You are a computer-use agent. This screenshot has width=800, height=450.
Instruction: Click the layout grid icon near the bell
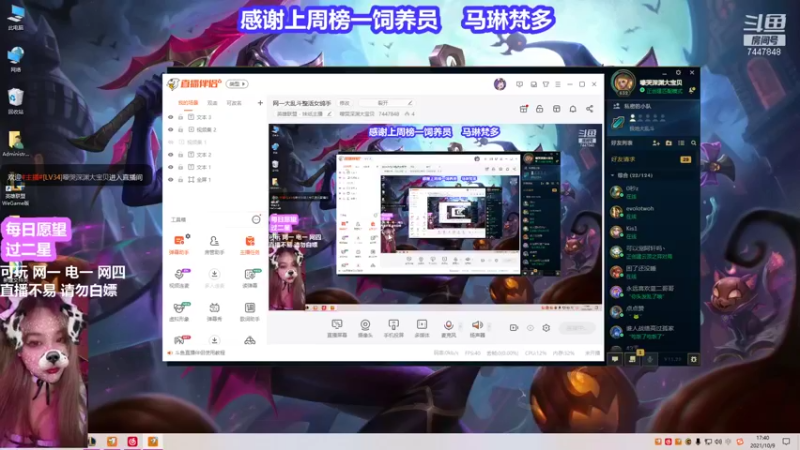[556, 109]
